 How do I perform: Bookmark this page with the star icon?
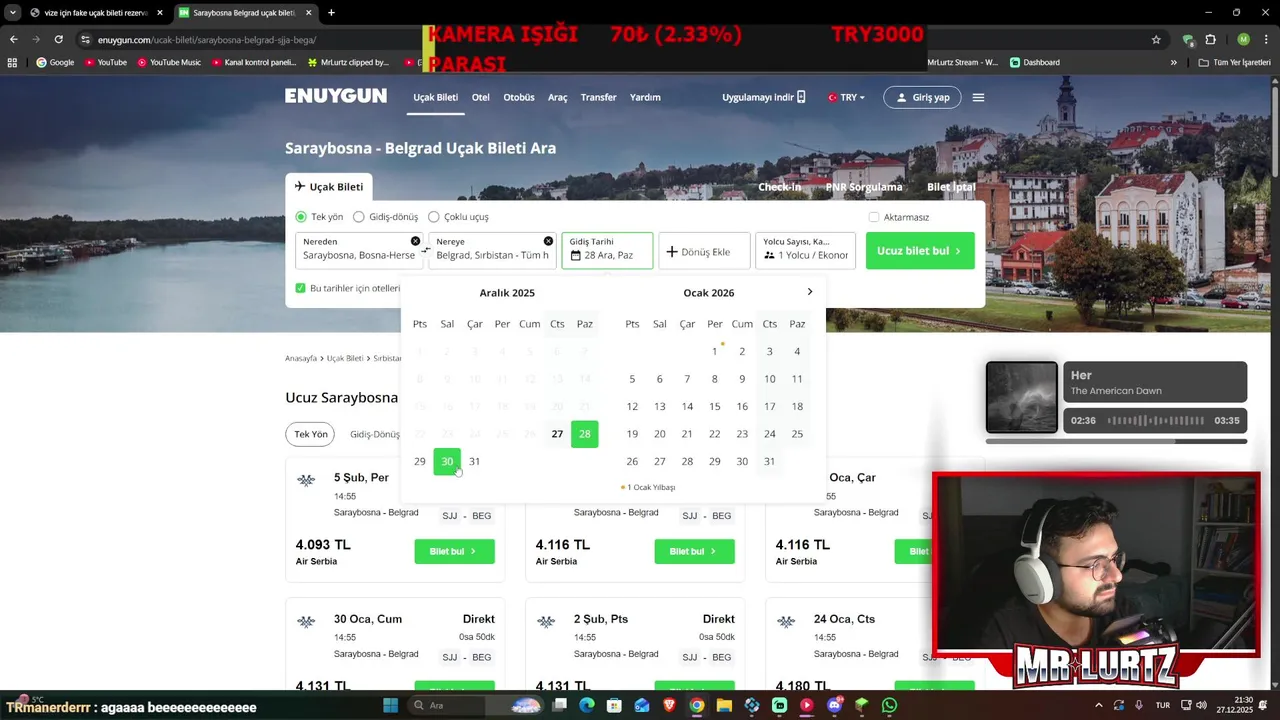coord(1156,40)
